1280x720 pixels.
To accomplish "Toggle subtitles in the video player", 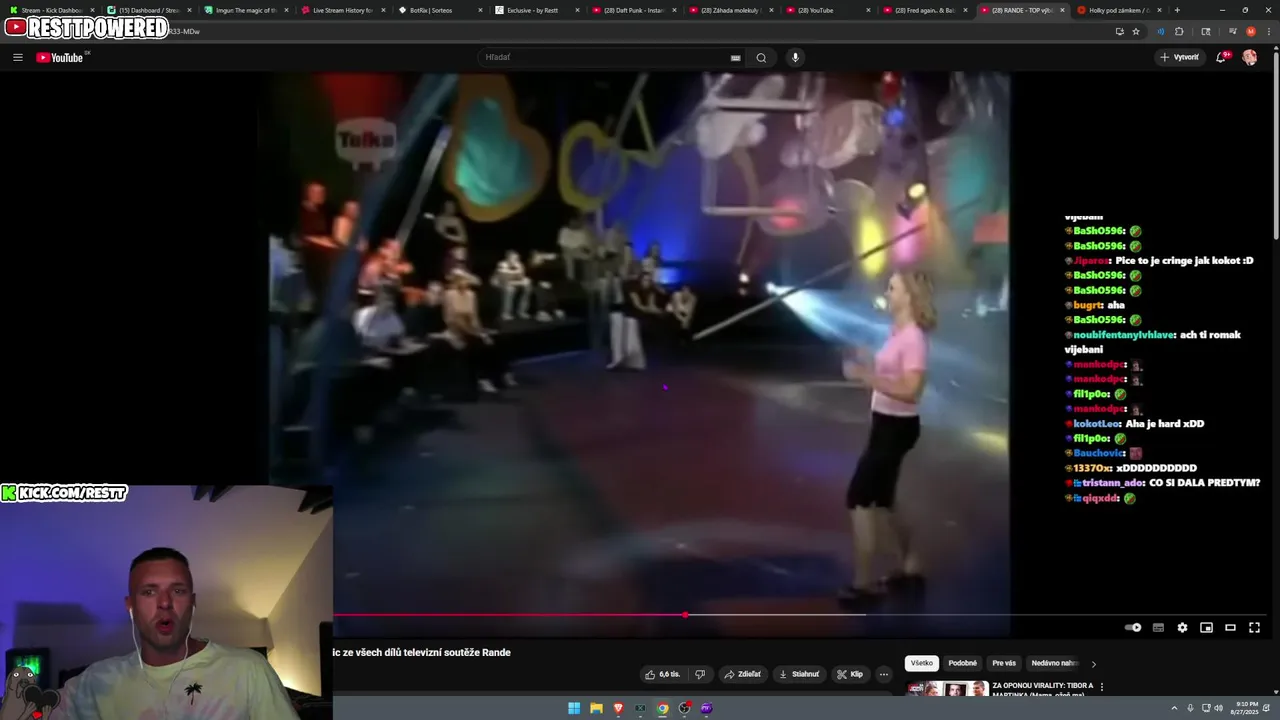I will tap(1158, 627).
